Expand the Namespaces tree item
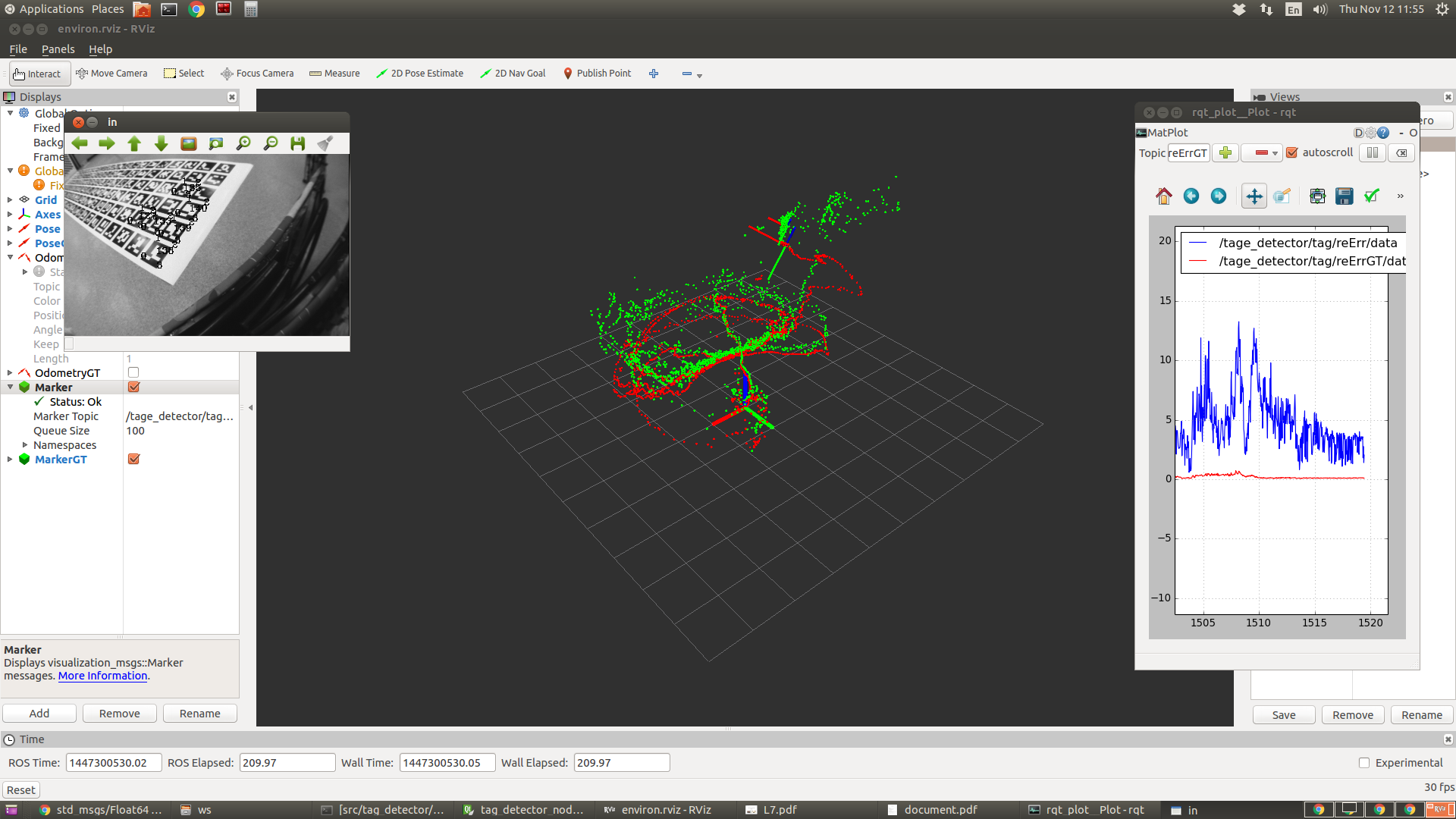Image resolution: width=1456 pixels, height=819 pixels. [25, 445]
